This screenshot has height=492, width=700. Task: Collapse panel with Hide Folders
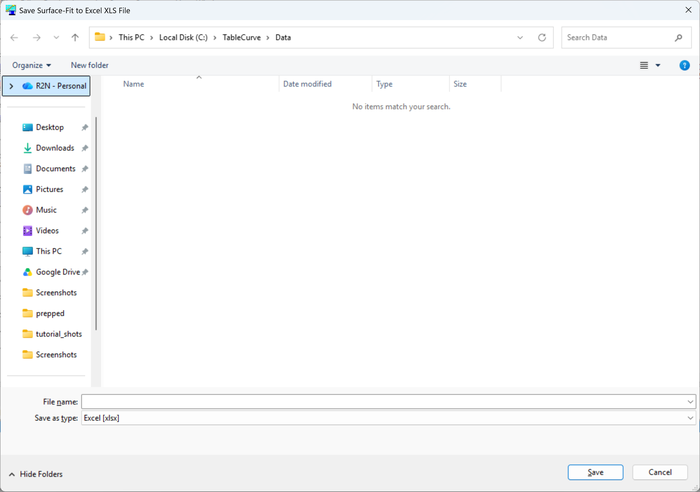tap(36, 474)
